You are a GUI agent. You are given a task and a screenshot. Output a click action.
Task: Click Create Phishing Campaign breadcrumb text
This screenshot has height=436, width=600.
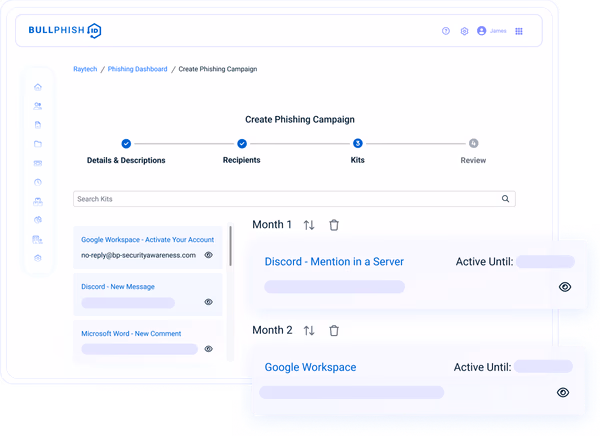tap(218, 69)
